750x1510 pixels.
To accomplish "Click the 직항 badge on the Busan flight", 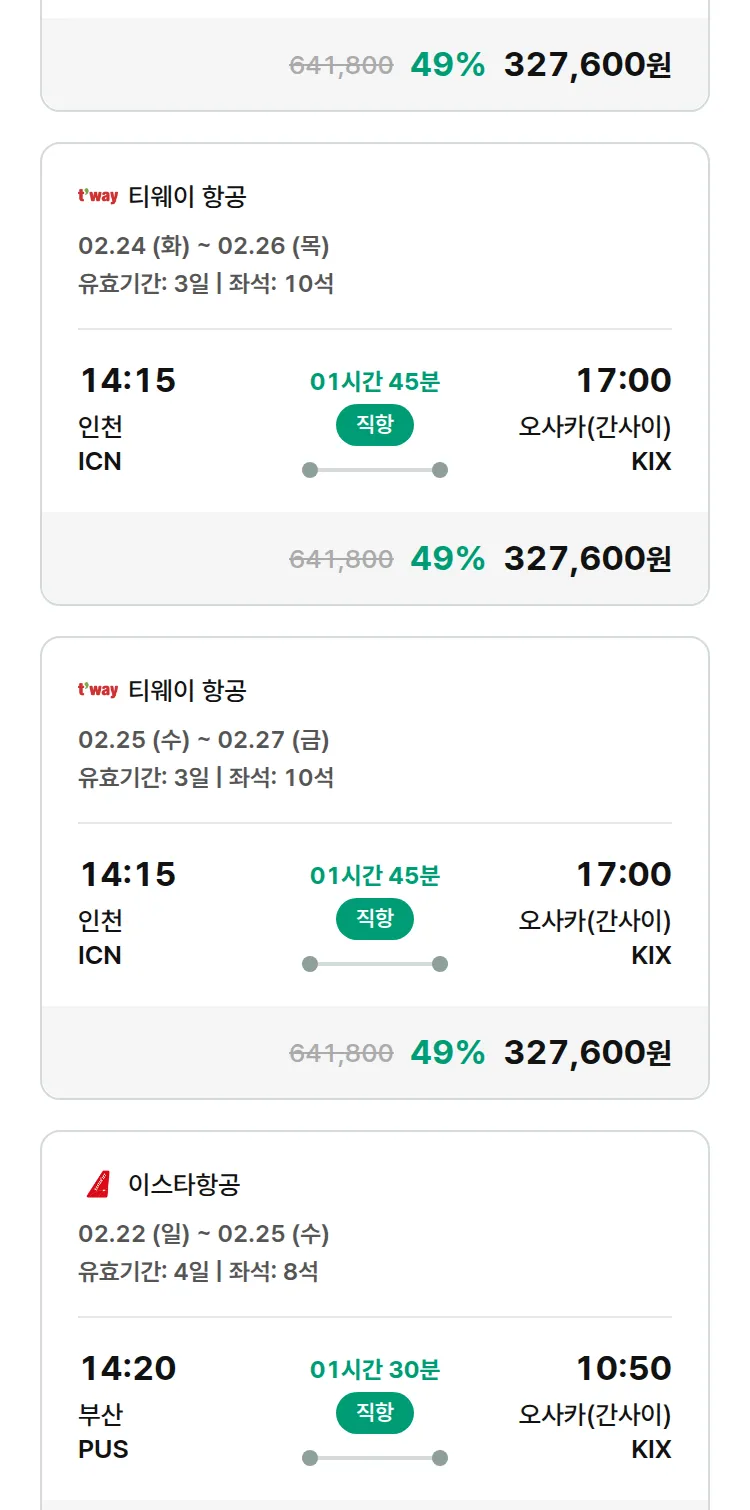I will pos(375,1413).
